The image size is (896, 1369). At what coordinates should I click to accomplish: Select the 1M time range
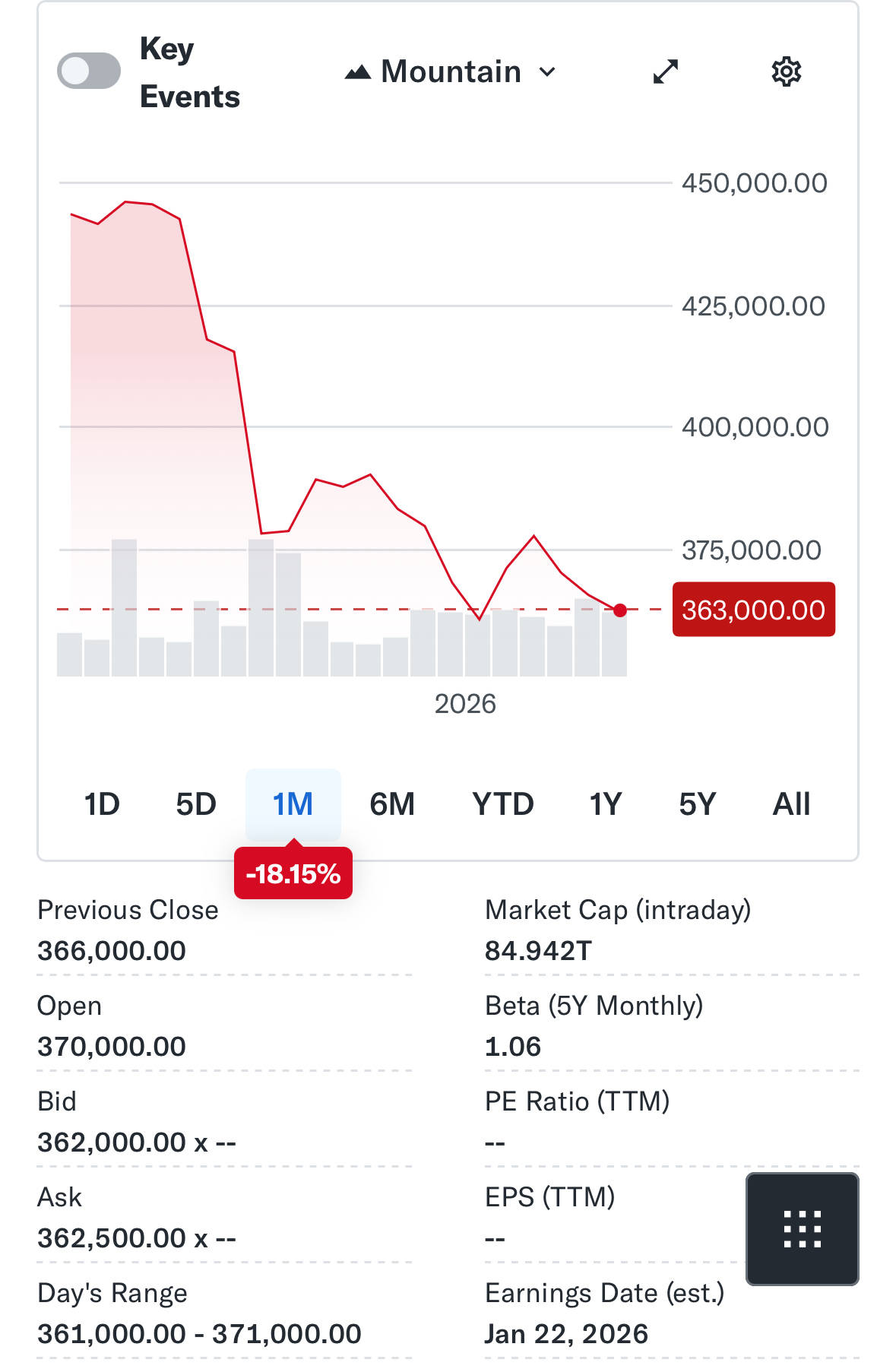pyautogui.click(x=293, y=804)
